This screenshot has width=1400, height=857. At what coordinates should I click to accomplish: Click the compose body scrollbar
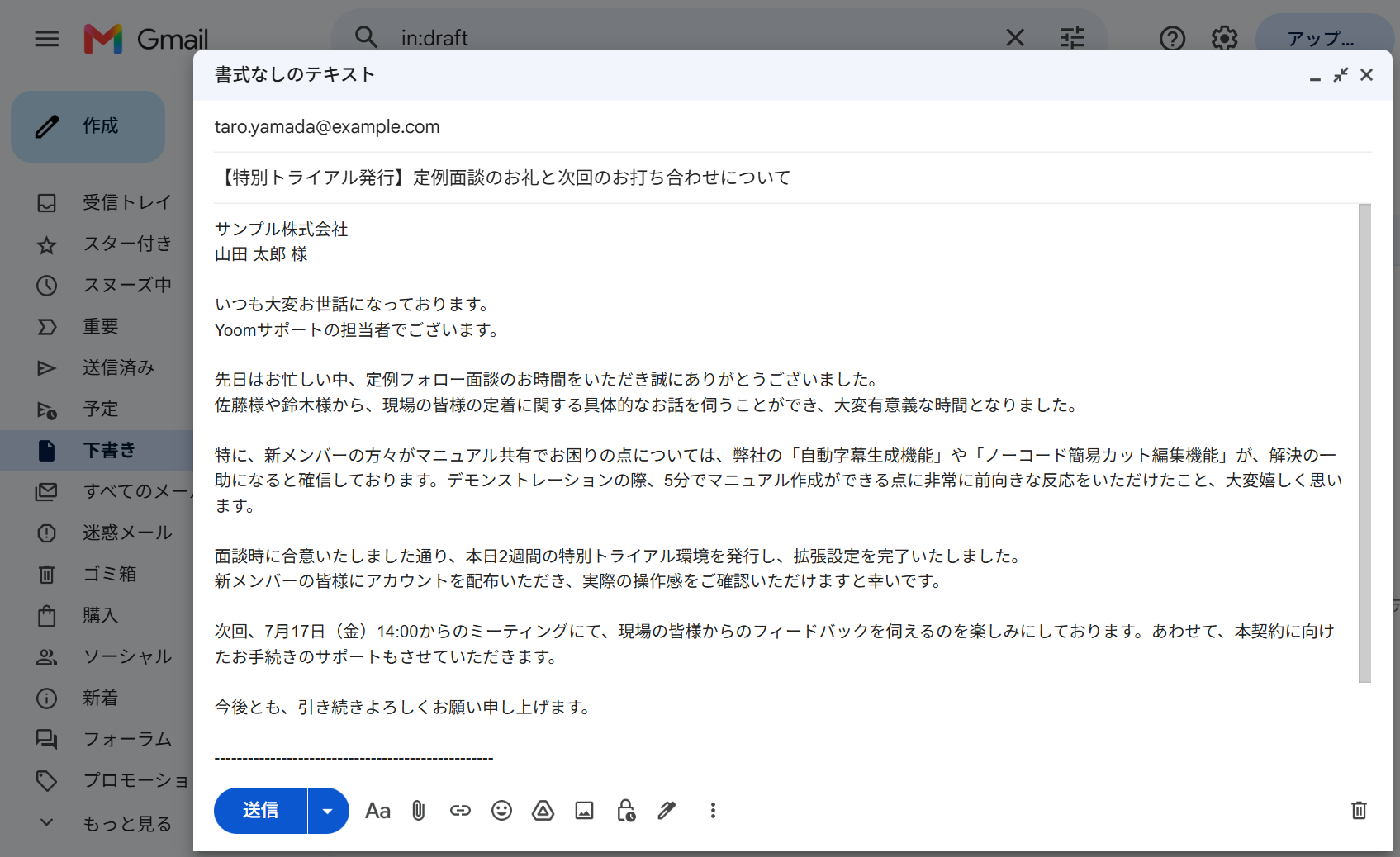tap(1364, 443)
